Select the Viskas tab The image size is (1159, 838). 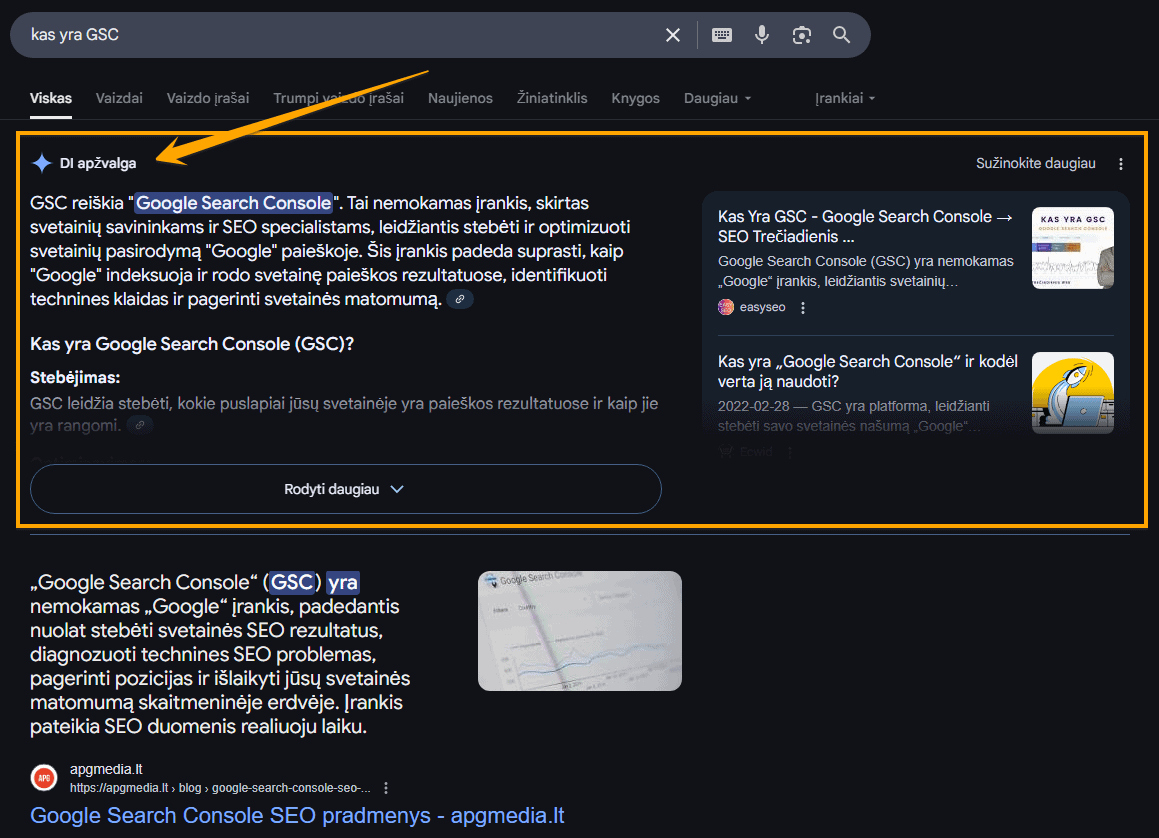click(51, 98)
